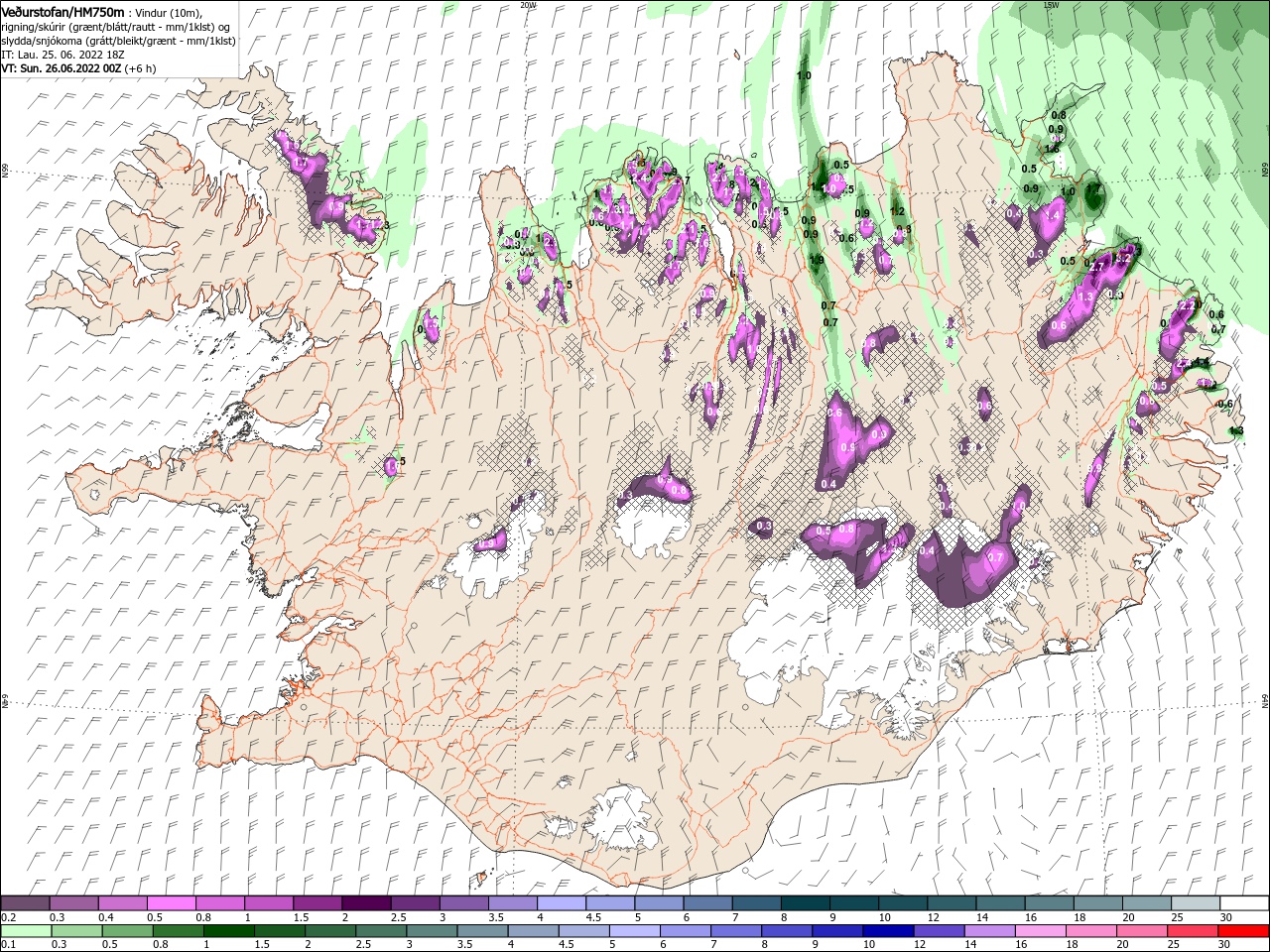Click the 'Veðurstofan/HM750m' title text
Image resolution: width=1270 pixels, height=952 pixels.
63,12
